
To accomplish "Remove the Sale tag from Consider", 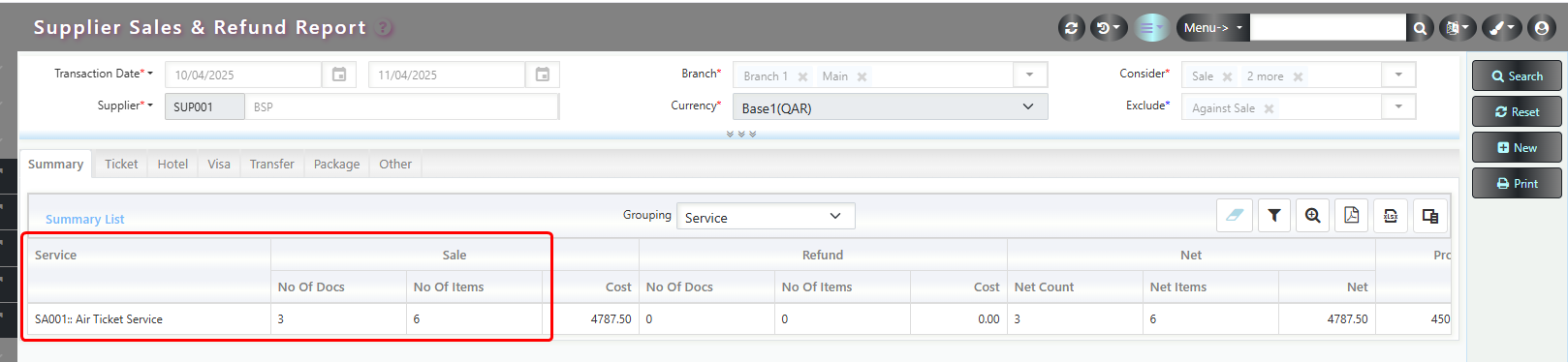I will [1227, 76].
